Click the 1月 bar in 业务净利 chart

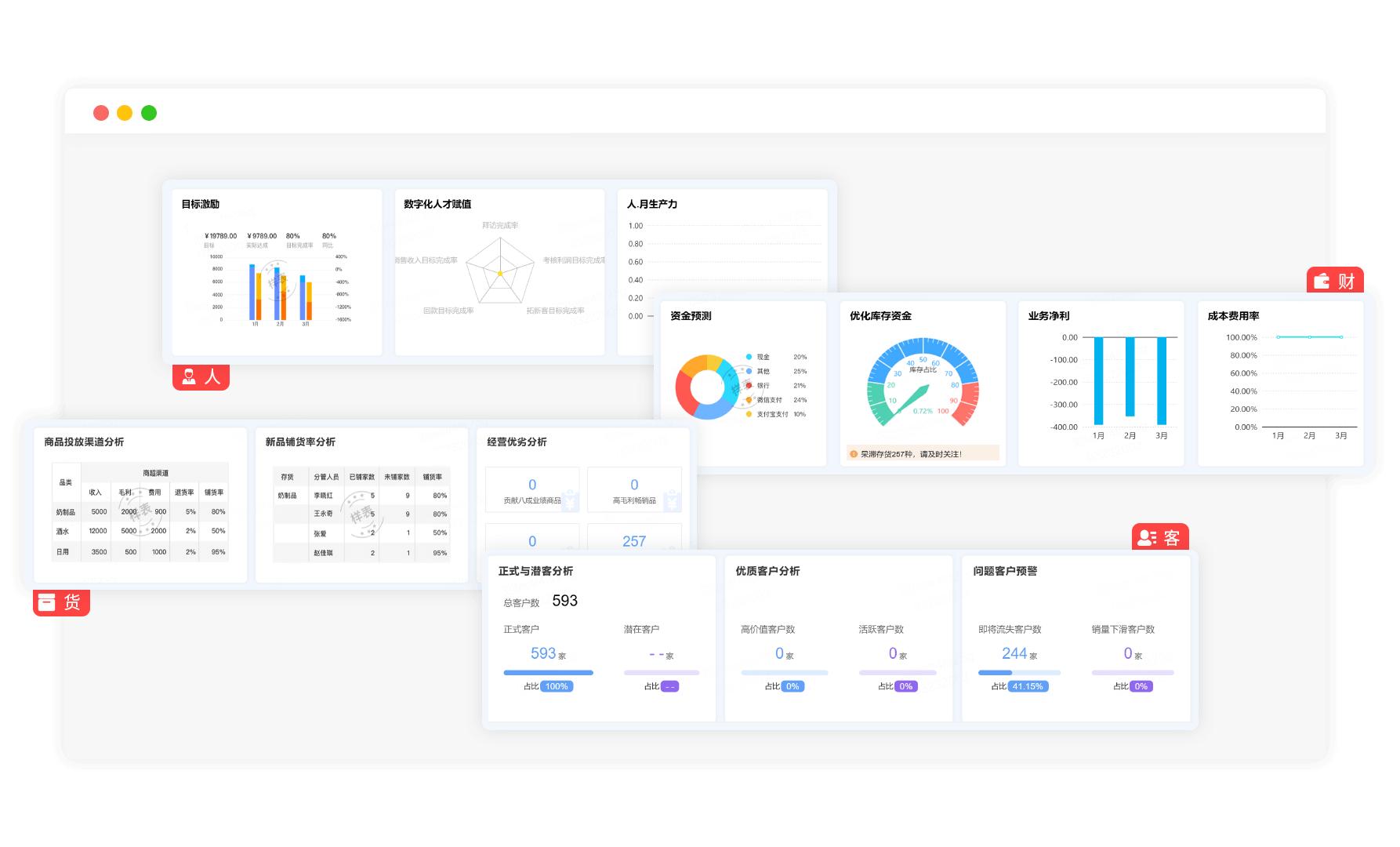(x=1098, y=380)
